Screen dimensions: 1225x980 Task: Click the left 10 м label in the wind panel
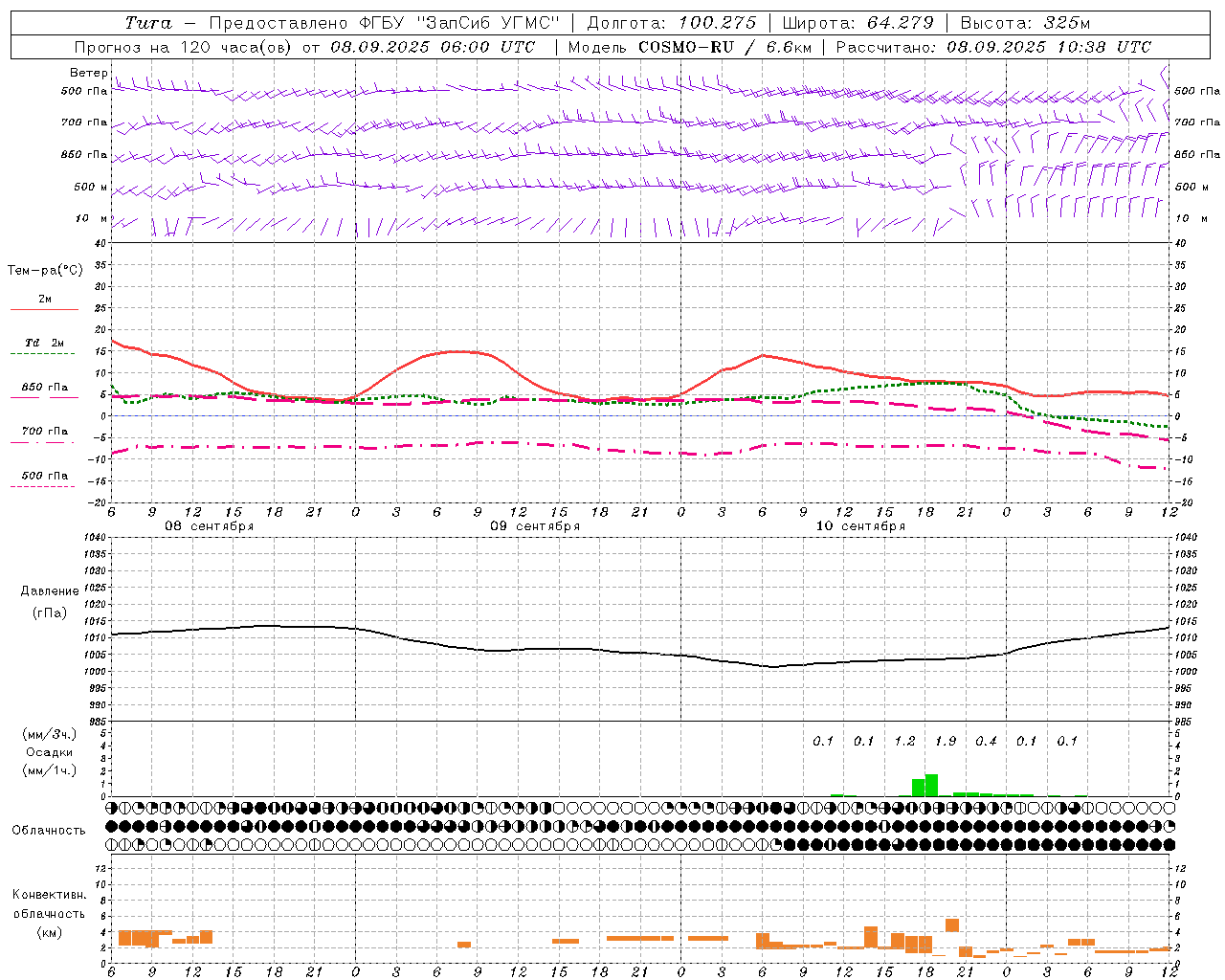tap(92, 218)
